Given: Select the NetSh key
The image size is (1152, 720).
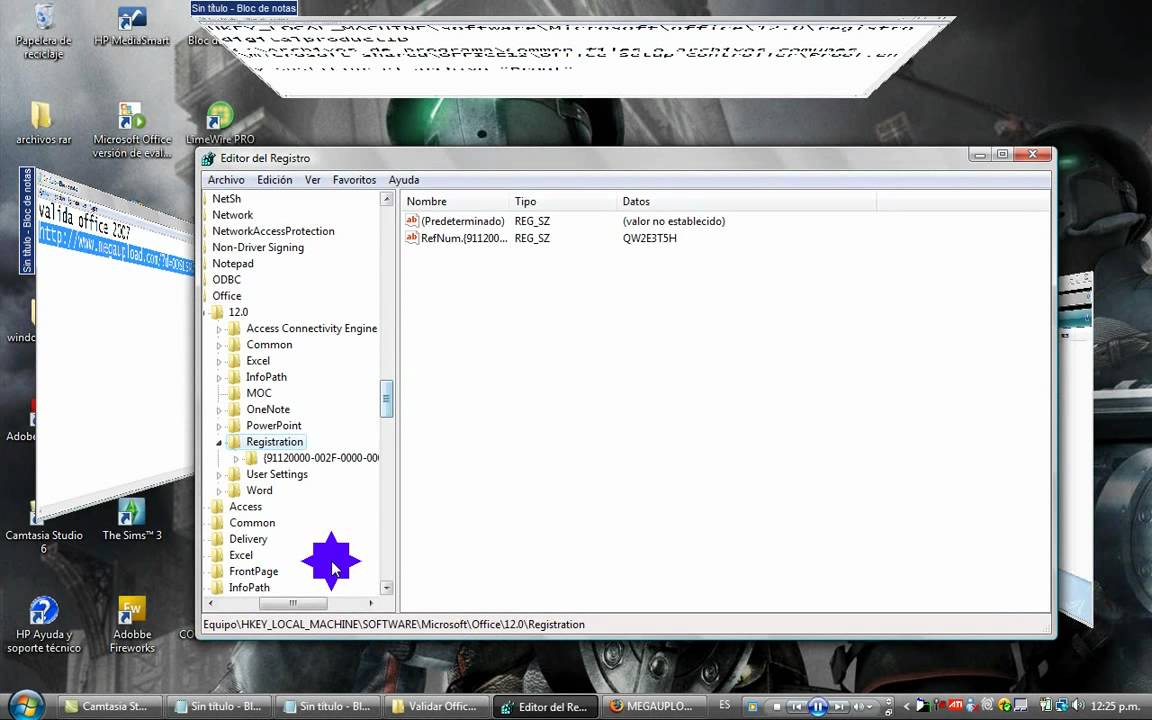Looking at the screenshot, I should [x=226, y=198].
